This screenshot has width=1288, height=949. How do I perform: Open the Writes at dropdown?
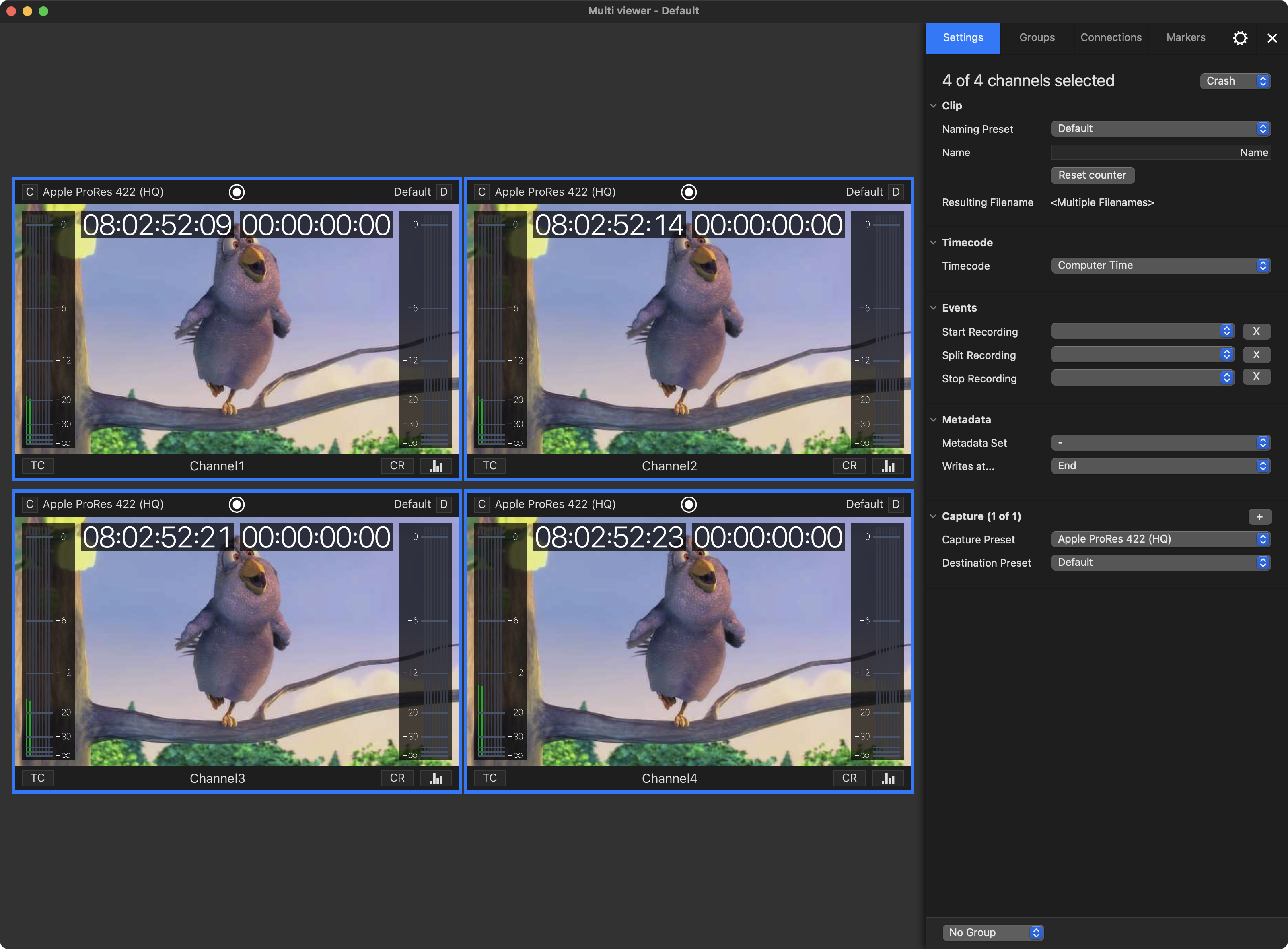pyautogui.click(x=1160, y=466)
